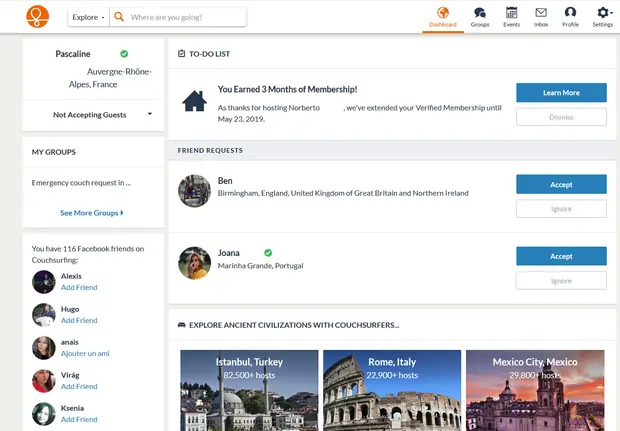Dismiss the membership notification

[561, 117]
